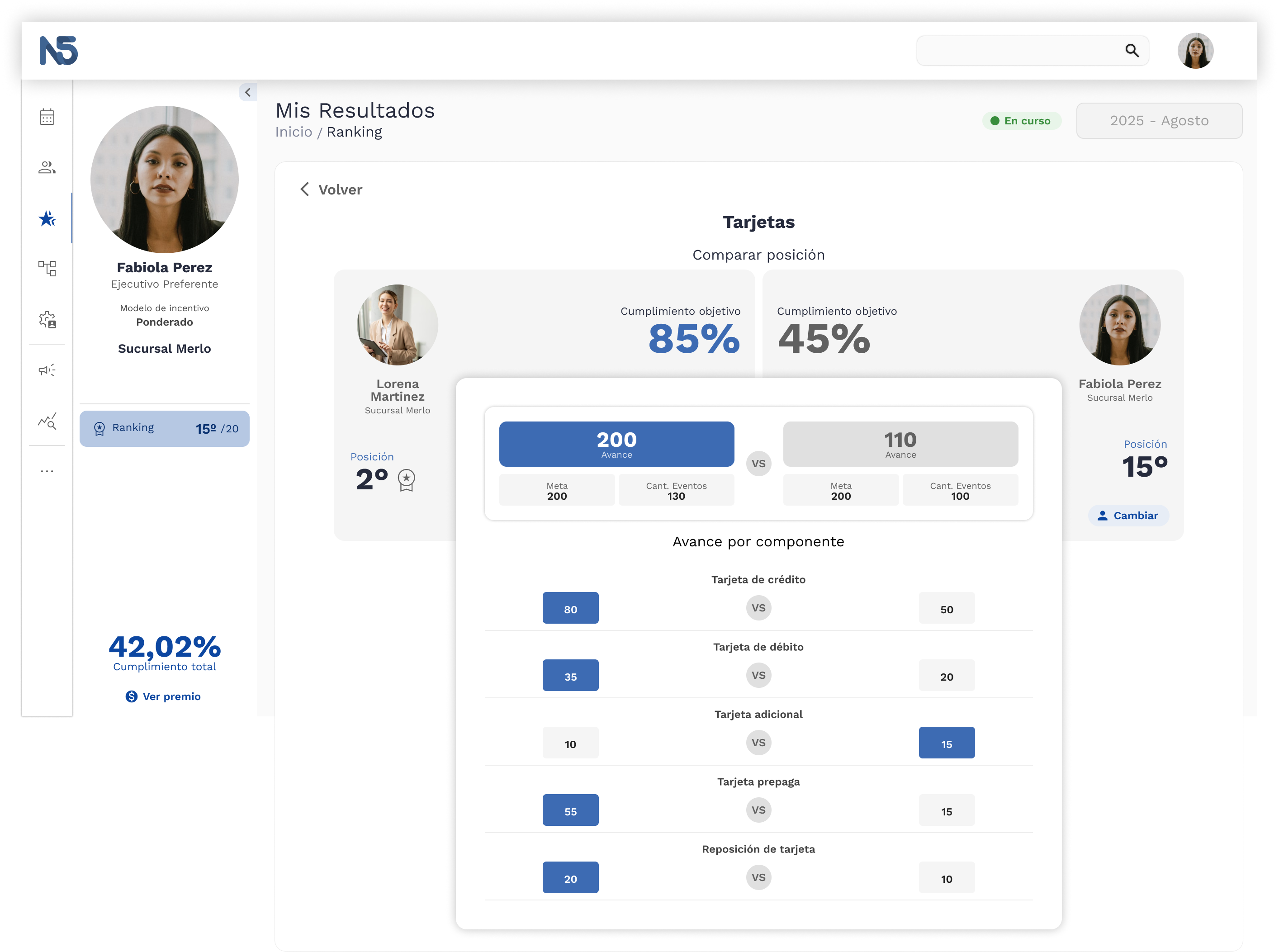Click the 10 value for Tarjeta adicional
Image resolution: width=1279 pixels, height=952 pixels.
[570, 743]
